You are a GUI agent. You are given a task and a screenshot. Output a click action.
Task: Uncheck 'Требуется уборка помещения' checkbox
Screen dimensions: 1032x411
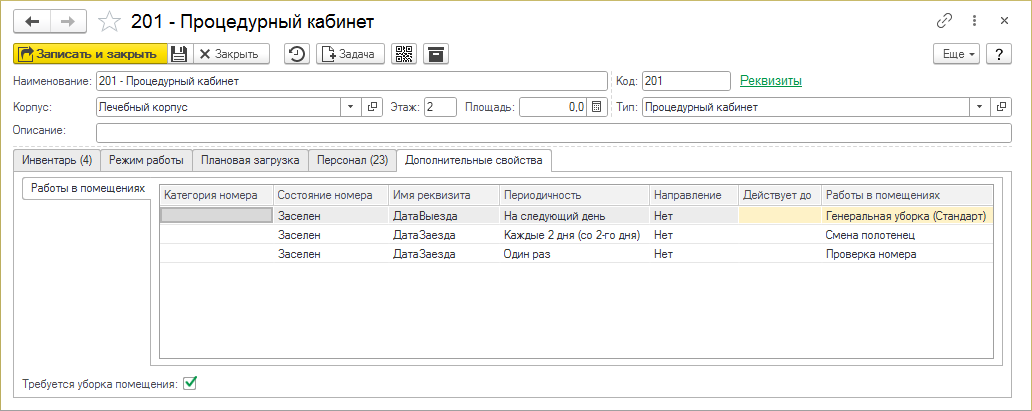tap(190, 382)
